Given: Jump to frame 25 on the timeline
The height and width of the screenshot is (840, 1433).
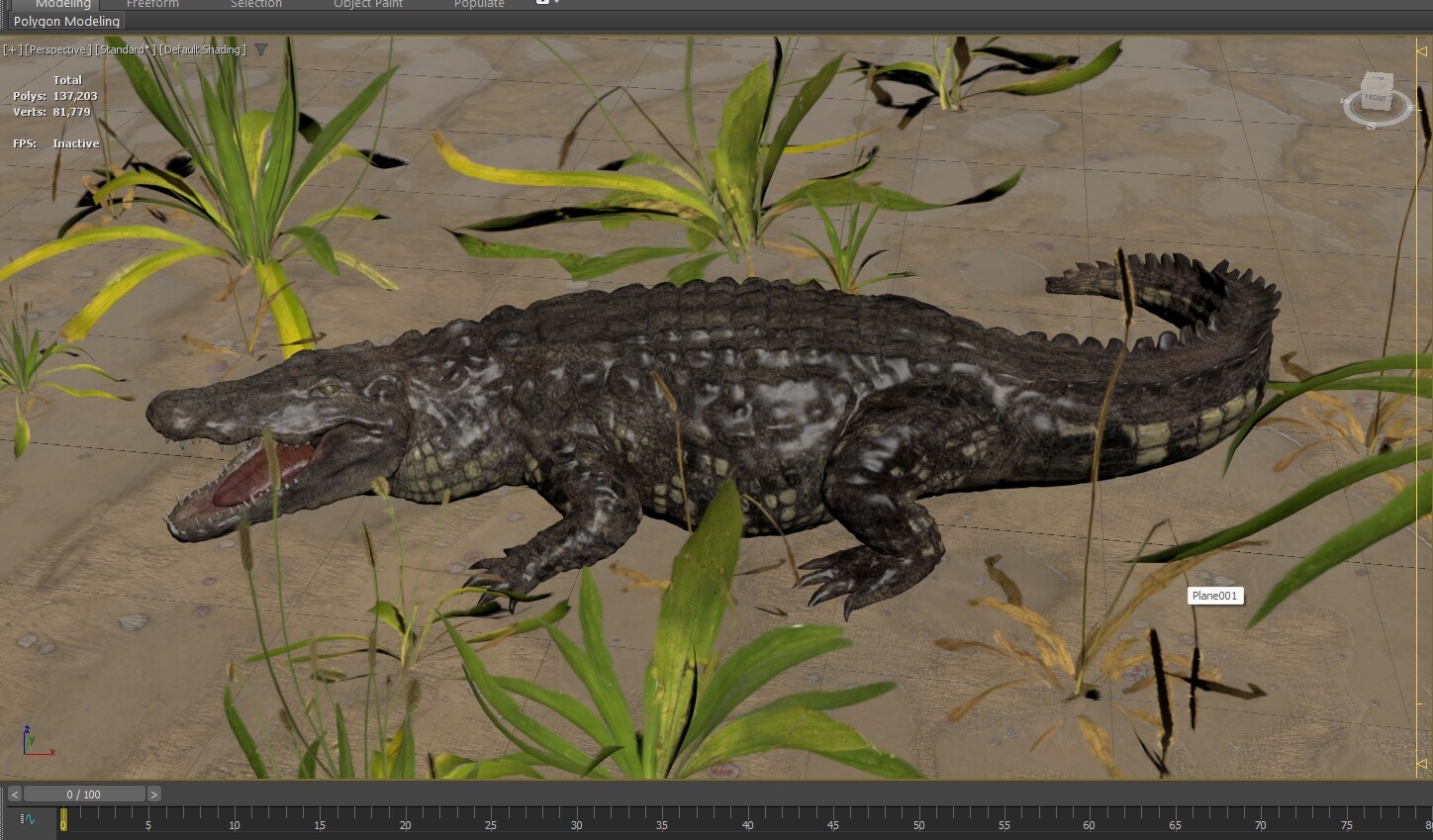Looking at the screenshot, I should click(x=491, y=824).
